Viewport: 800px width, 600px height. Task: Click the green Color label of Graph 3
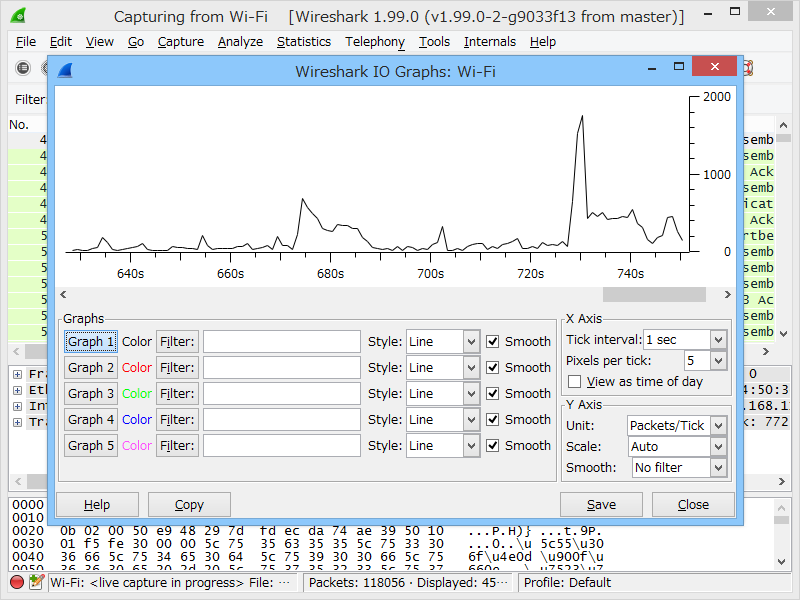coord(137,393)
